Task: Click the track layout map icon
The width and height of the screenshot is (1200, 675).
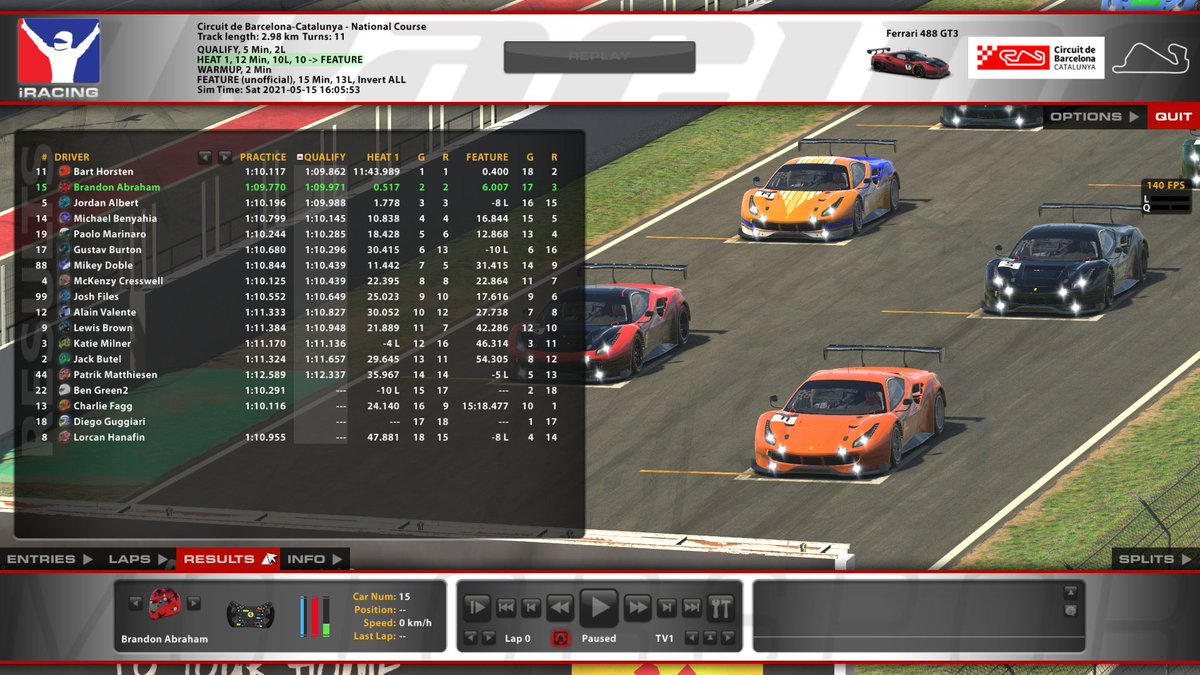Action: [1149, 57]
